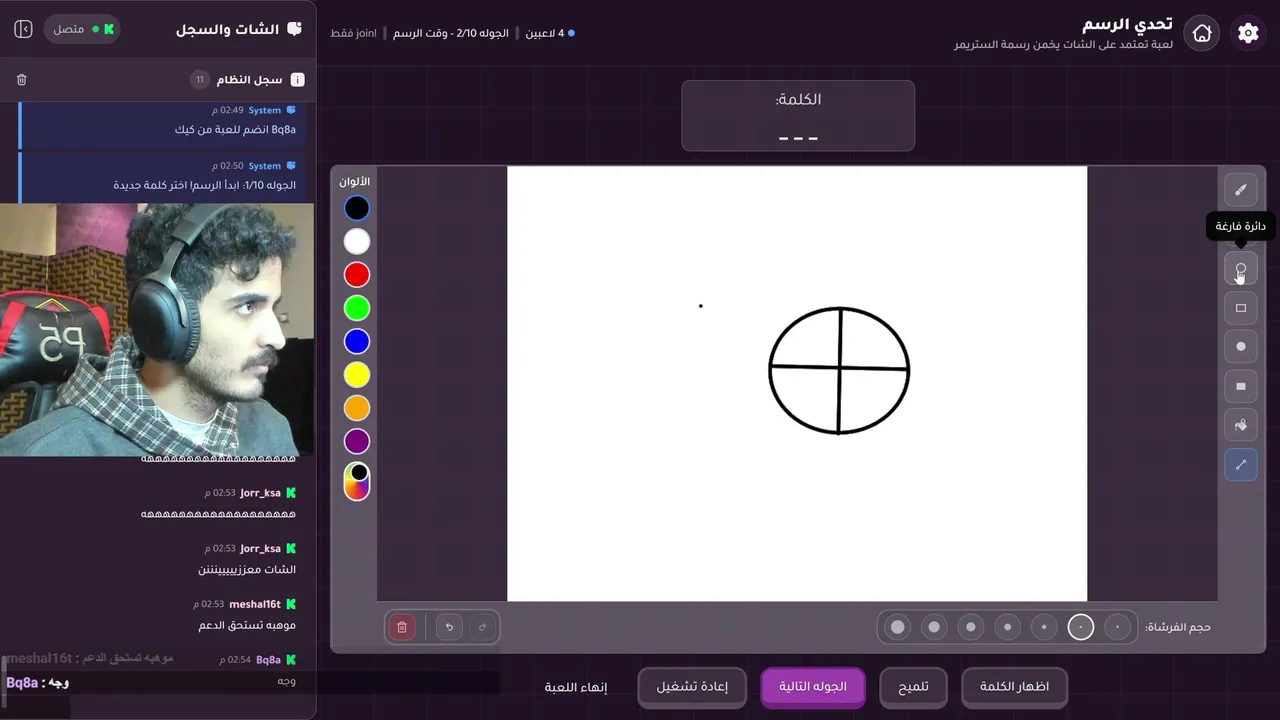Image resolution: width=1280 pixels, height=720 pixels.
Task: Pick the green color swatch
Action: pos(357,308)
